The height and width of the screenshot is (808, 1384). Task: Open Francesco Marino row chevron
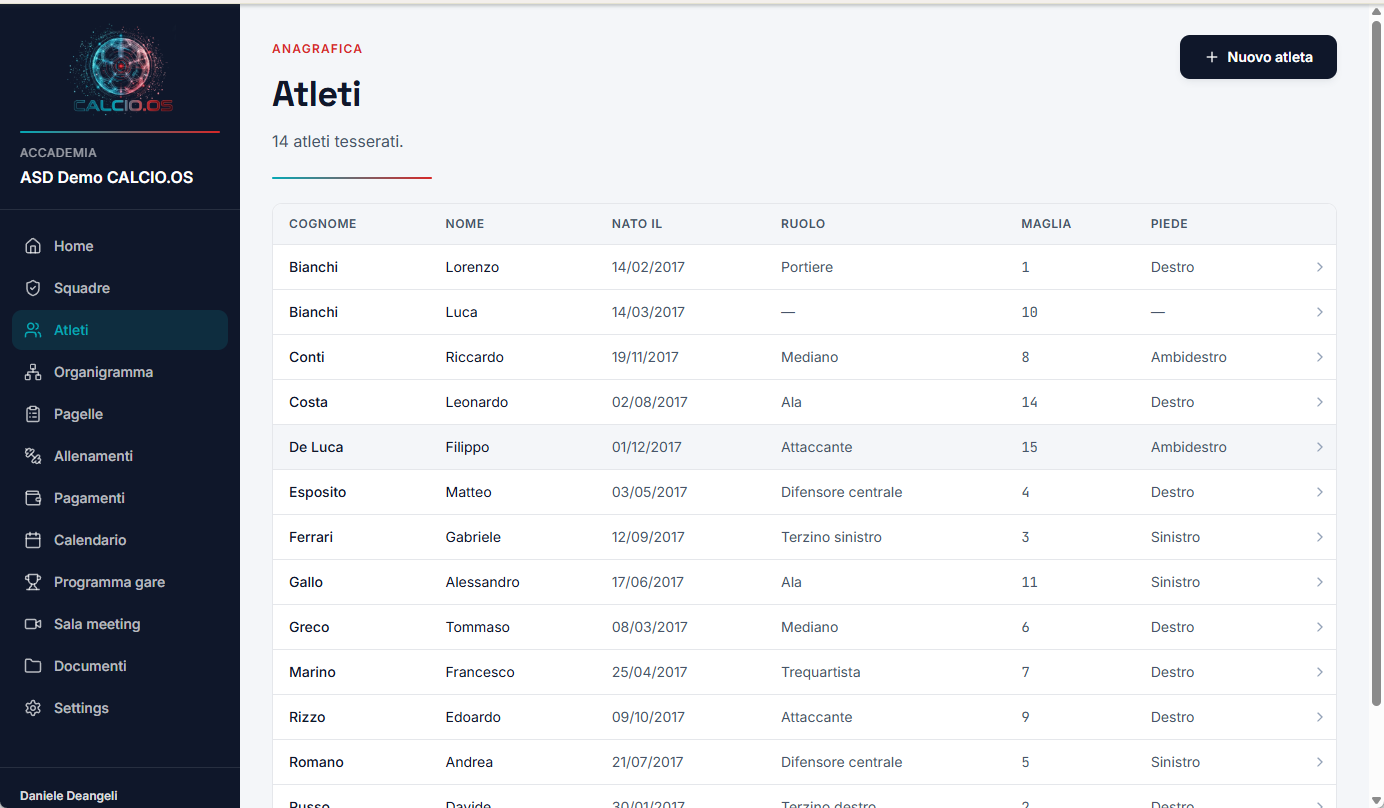click(1320, 672)
